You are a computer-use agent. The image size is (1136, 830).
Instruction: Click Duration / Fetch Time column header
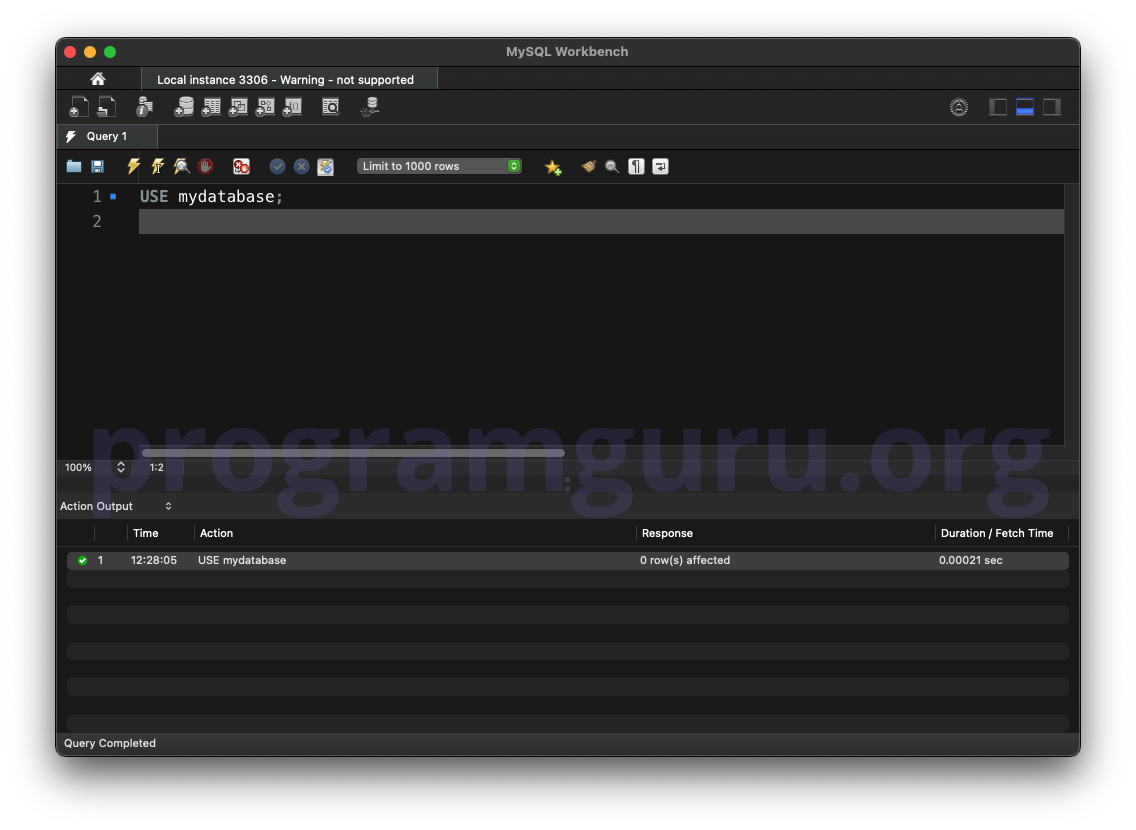pyautogui.click(x=997, y=533)
